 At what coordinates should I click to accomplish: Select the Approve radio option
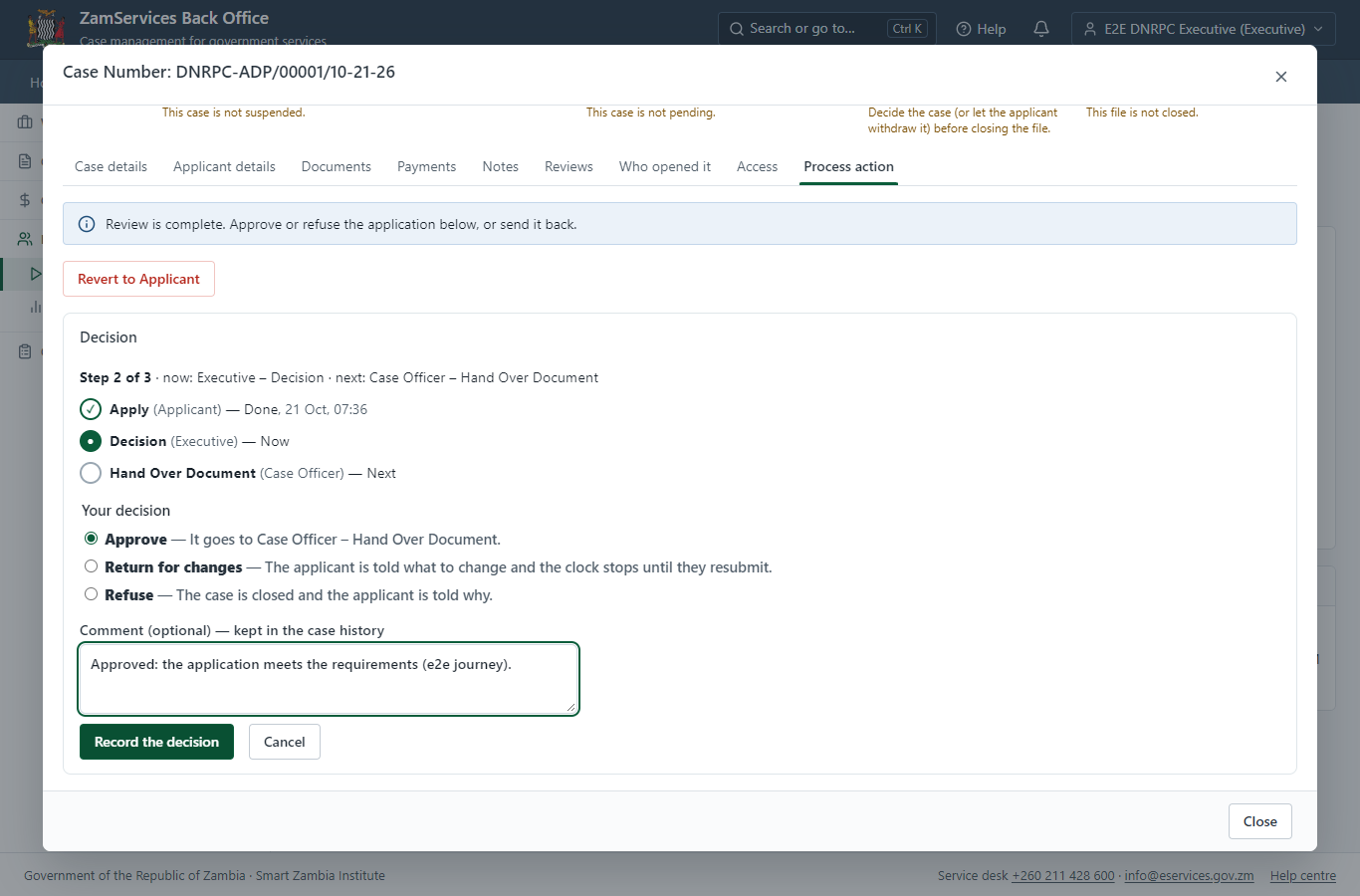[92, 539]
